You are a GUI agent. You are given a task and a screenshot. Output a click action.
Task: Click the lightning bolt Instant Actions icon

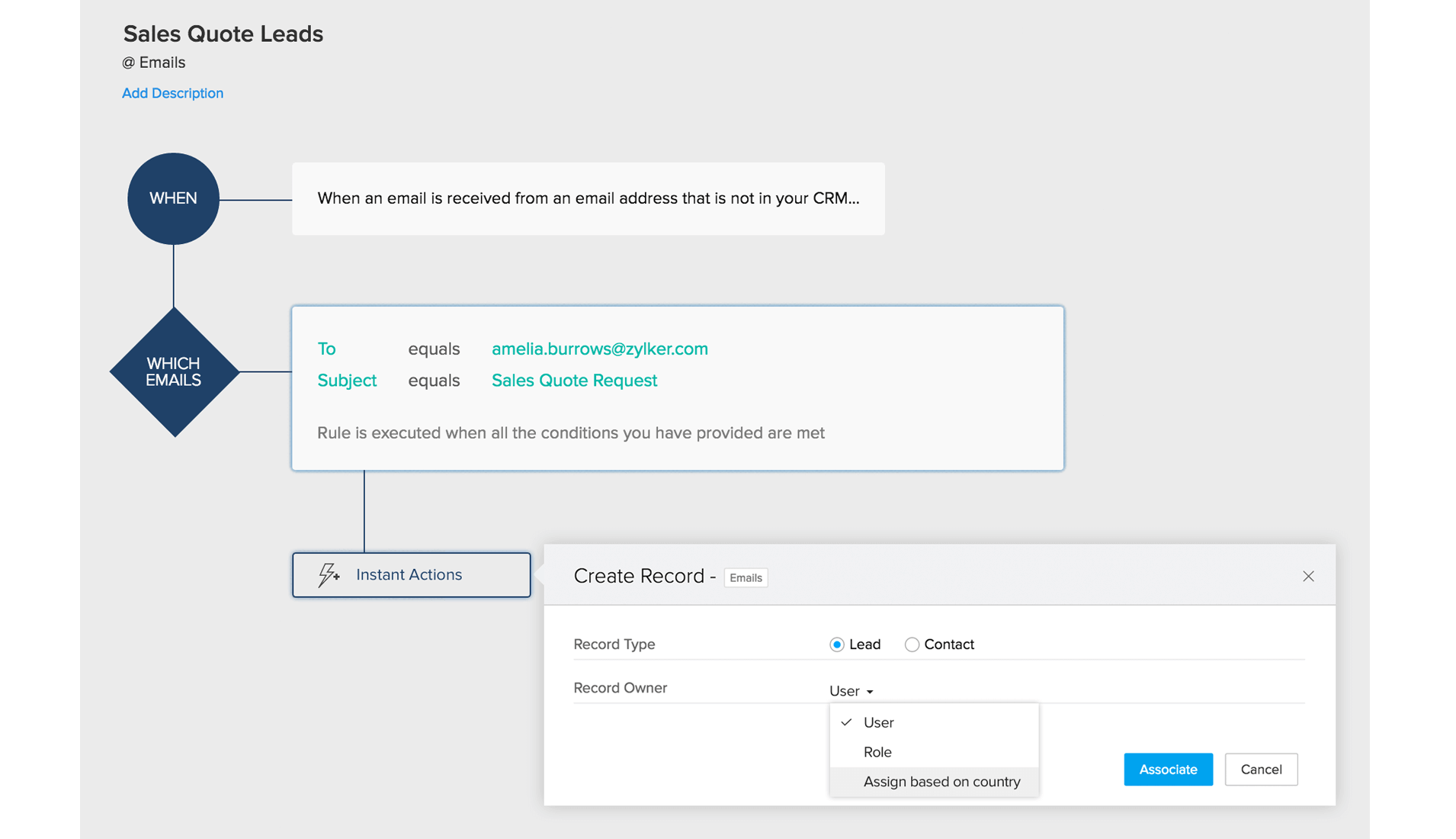pos(329,575)
